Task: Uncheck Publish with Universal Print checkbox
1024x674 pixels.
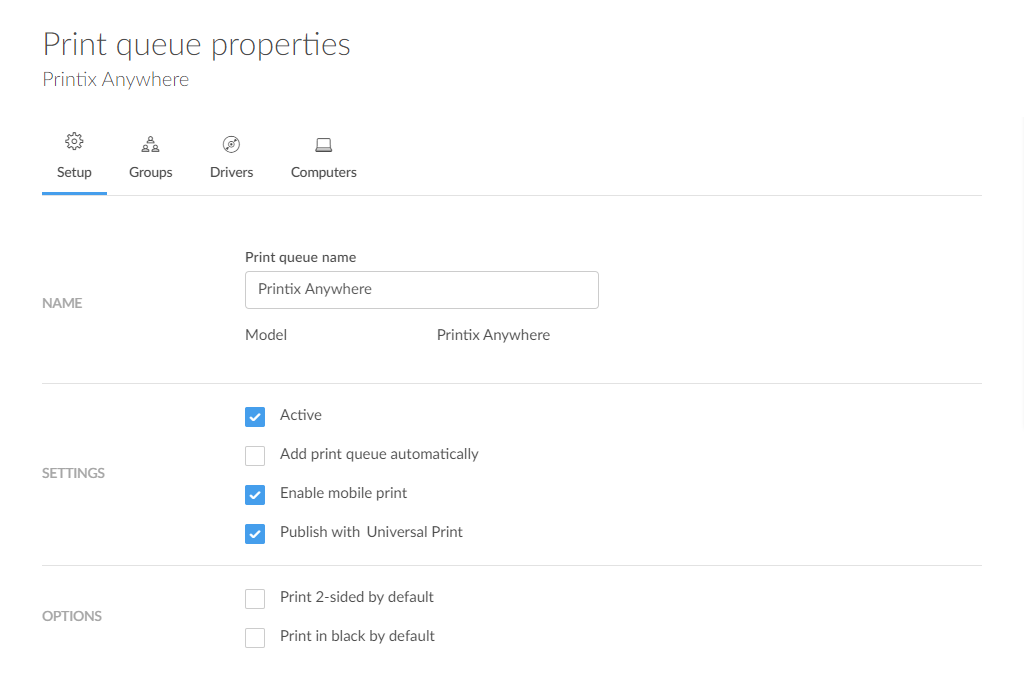Action: point(255,534)
